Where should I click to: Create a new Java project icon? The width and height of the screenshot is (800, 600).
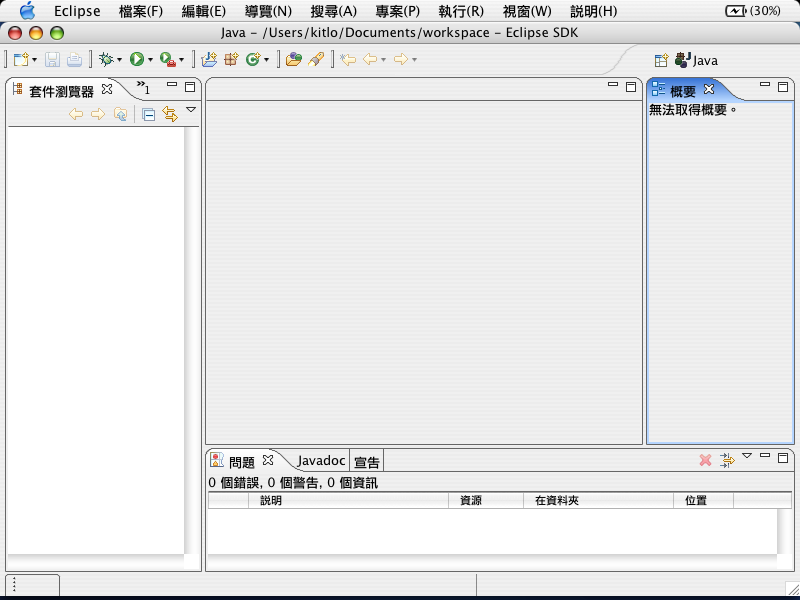point(209,60)
